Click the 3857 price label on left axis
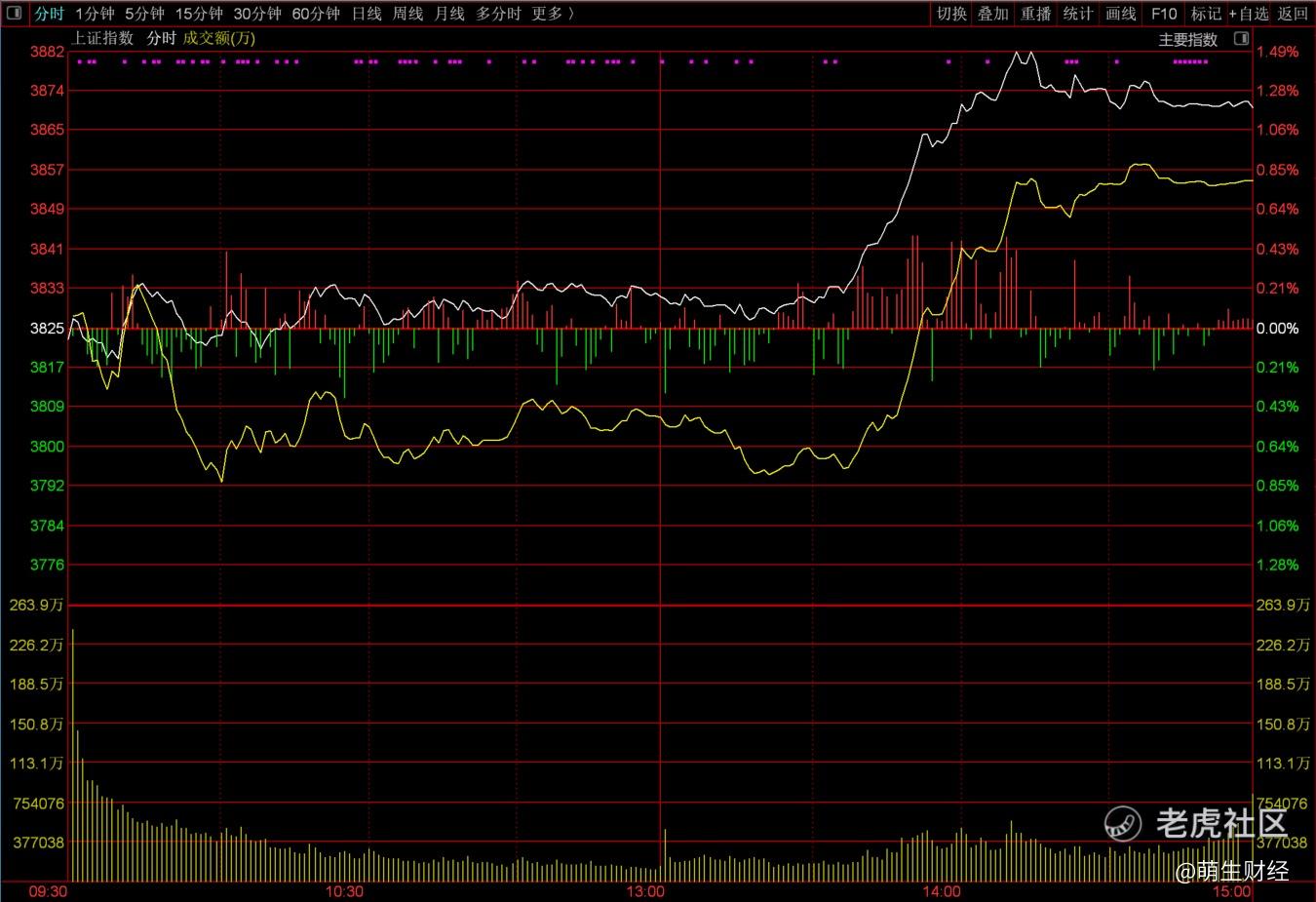Screen dimensions: 1316x902 [x=47, y=170]
